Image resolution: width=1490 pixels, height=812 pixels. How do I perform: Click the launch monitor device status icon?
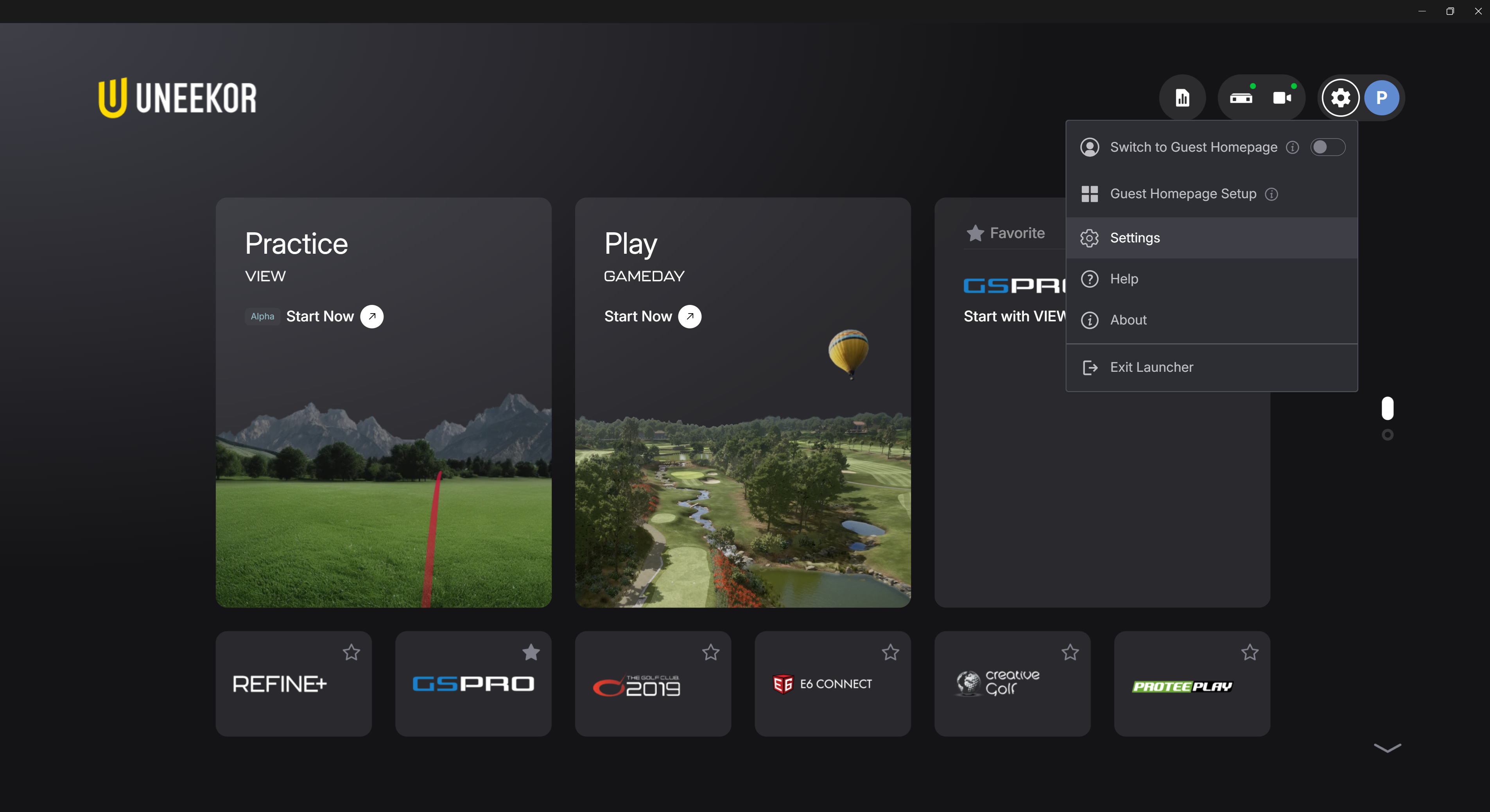(x=1241, y=98)
